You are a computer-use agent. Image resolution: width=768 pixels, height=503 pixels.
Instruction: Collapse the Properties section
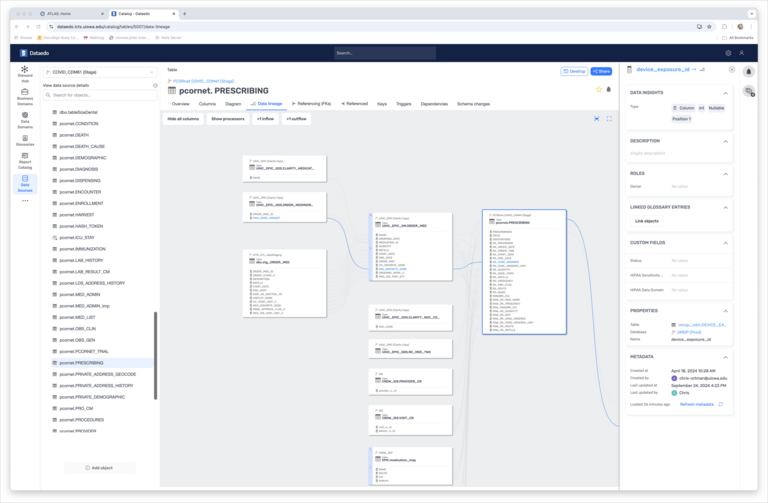click(x=725, y=311)
